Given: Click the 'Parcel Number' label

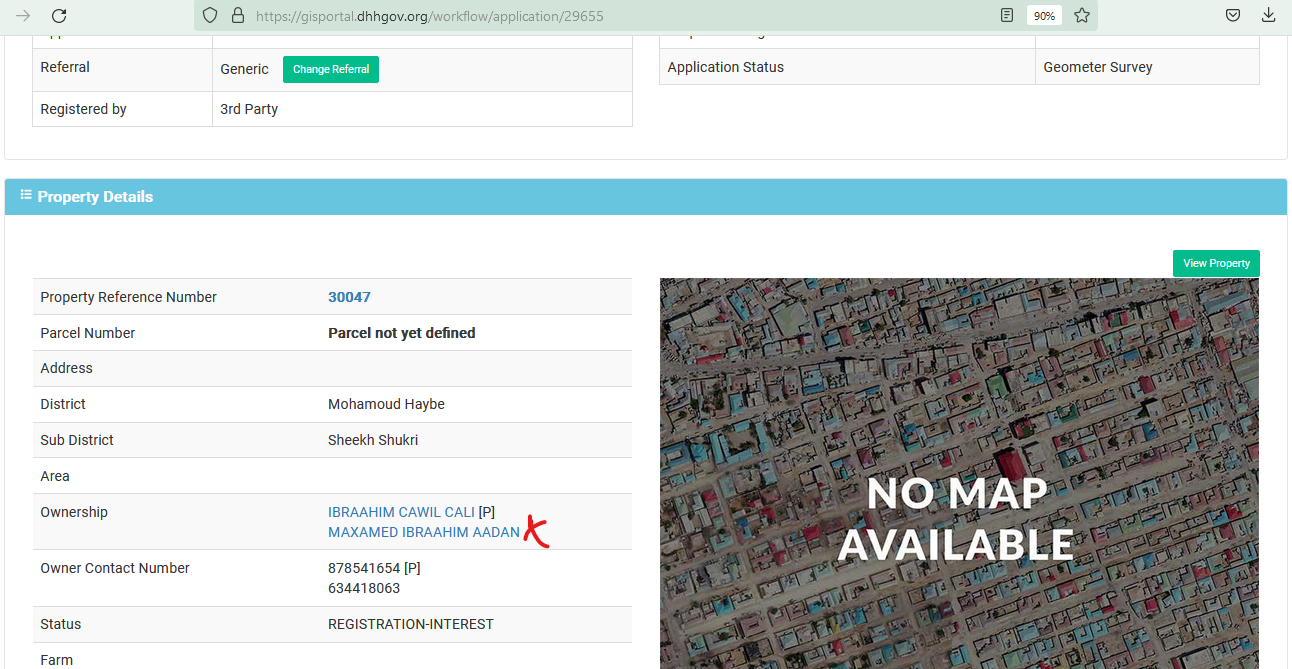Looking at the screenshot, I should (x=88, y=333).
